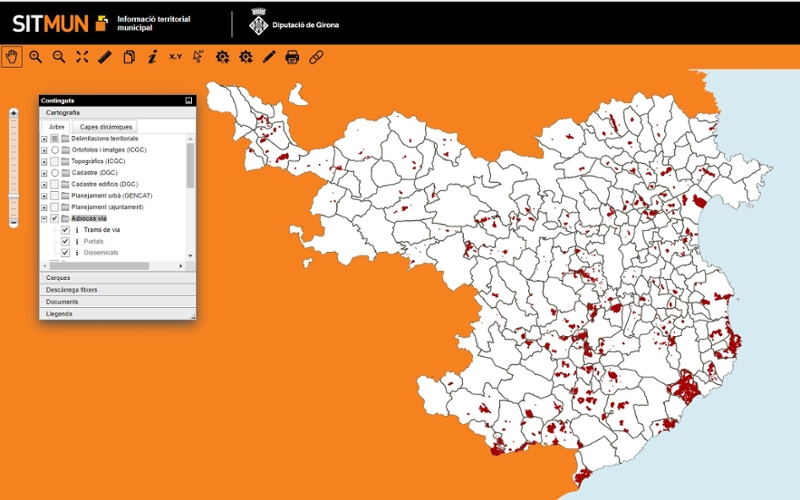
Task: Click the zoom slider plus button
Action: tap(13, 113)
